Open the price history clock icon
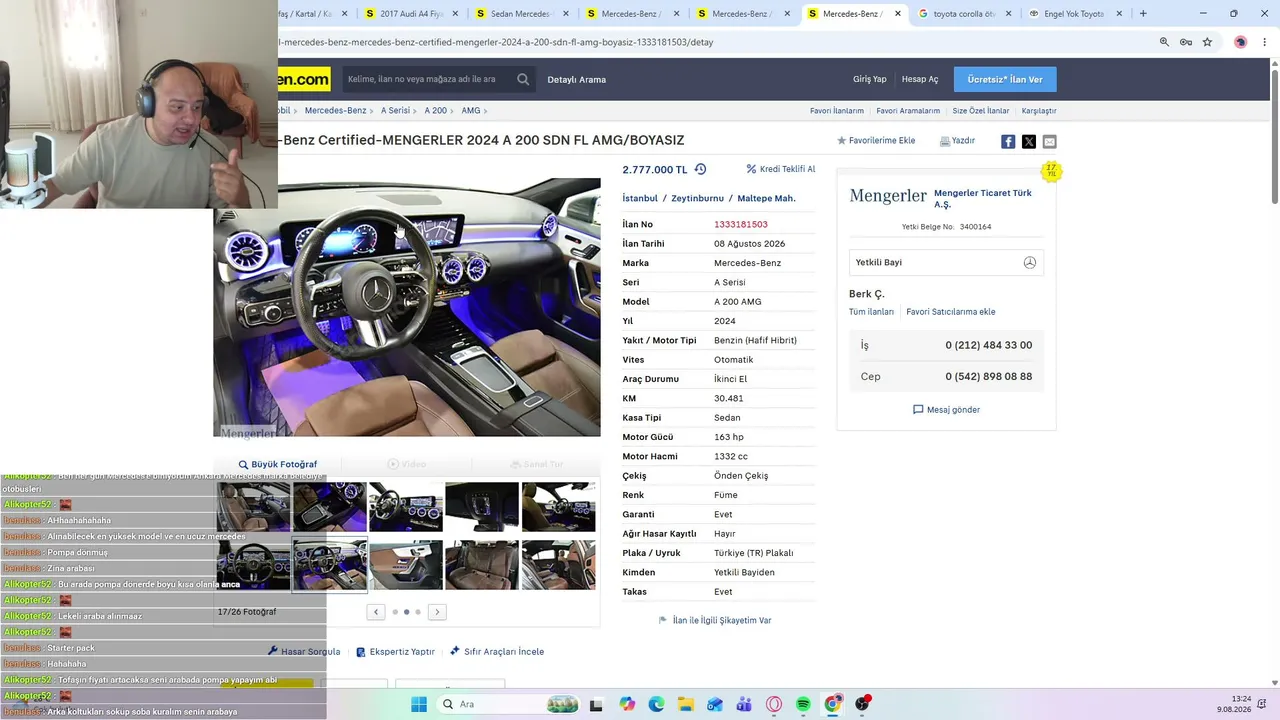 [700, 169]
